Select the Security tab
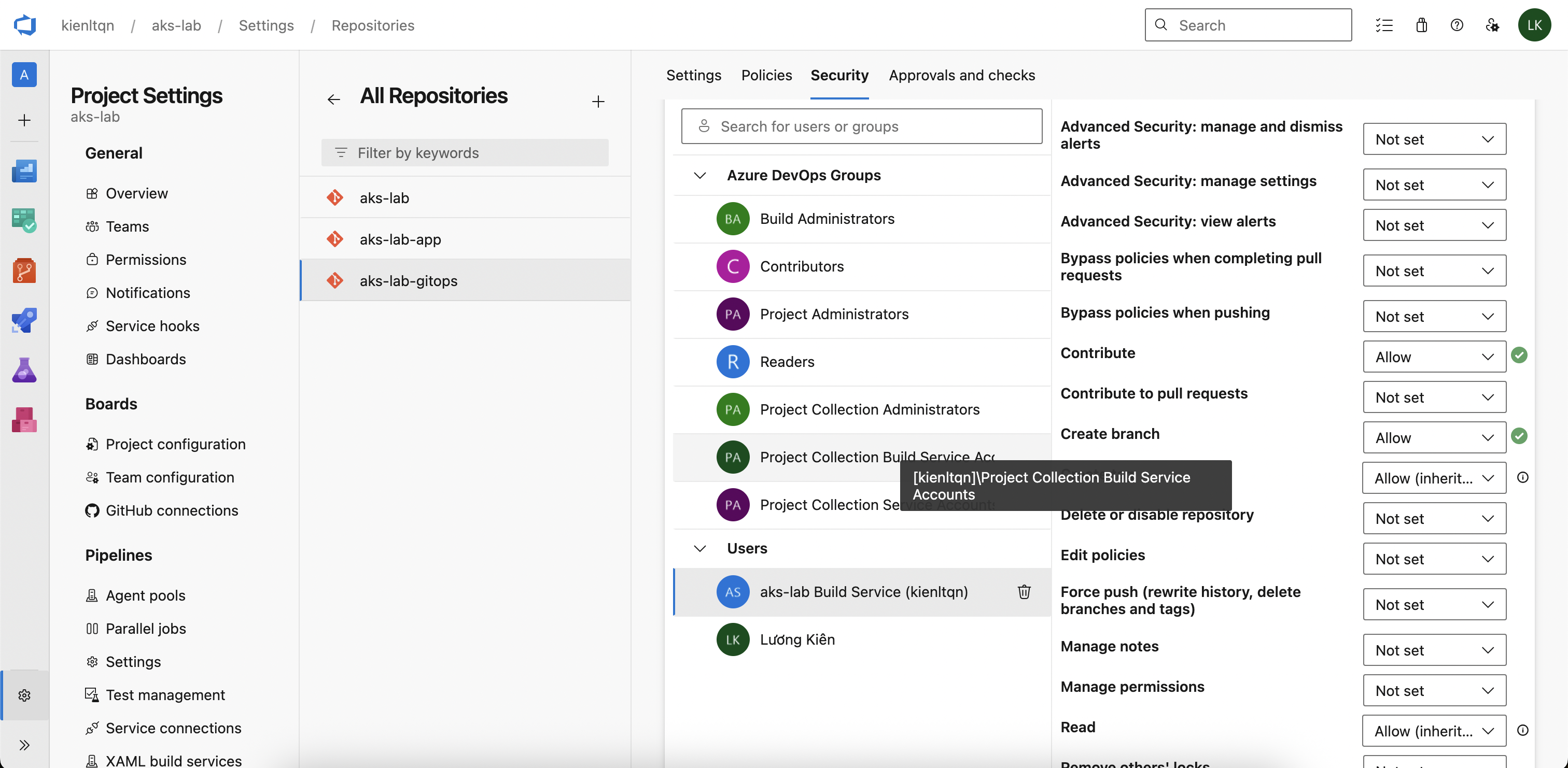The width and height of the screenshot is (1568, 768). pyautogui.click(x=839, y=75)
